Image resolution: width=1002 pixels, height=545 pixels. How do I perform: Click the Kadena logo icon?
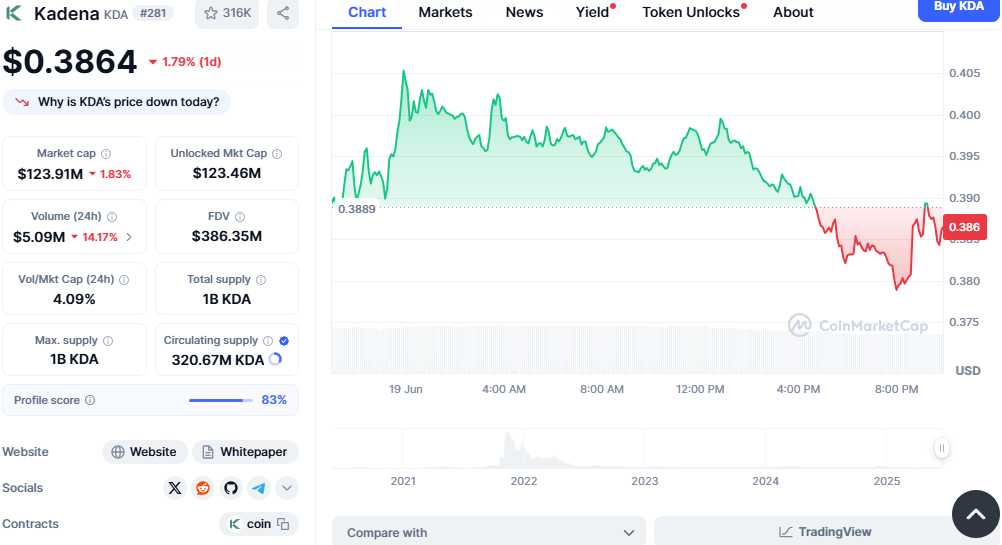click(x=13, y=13)
